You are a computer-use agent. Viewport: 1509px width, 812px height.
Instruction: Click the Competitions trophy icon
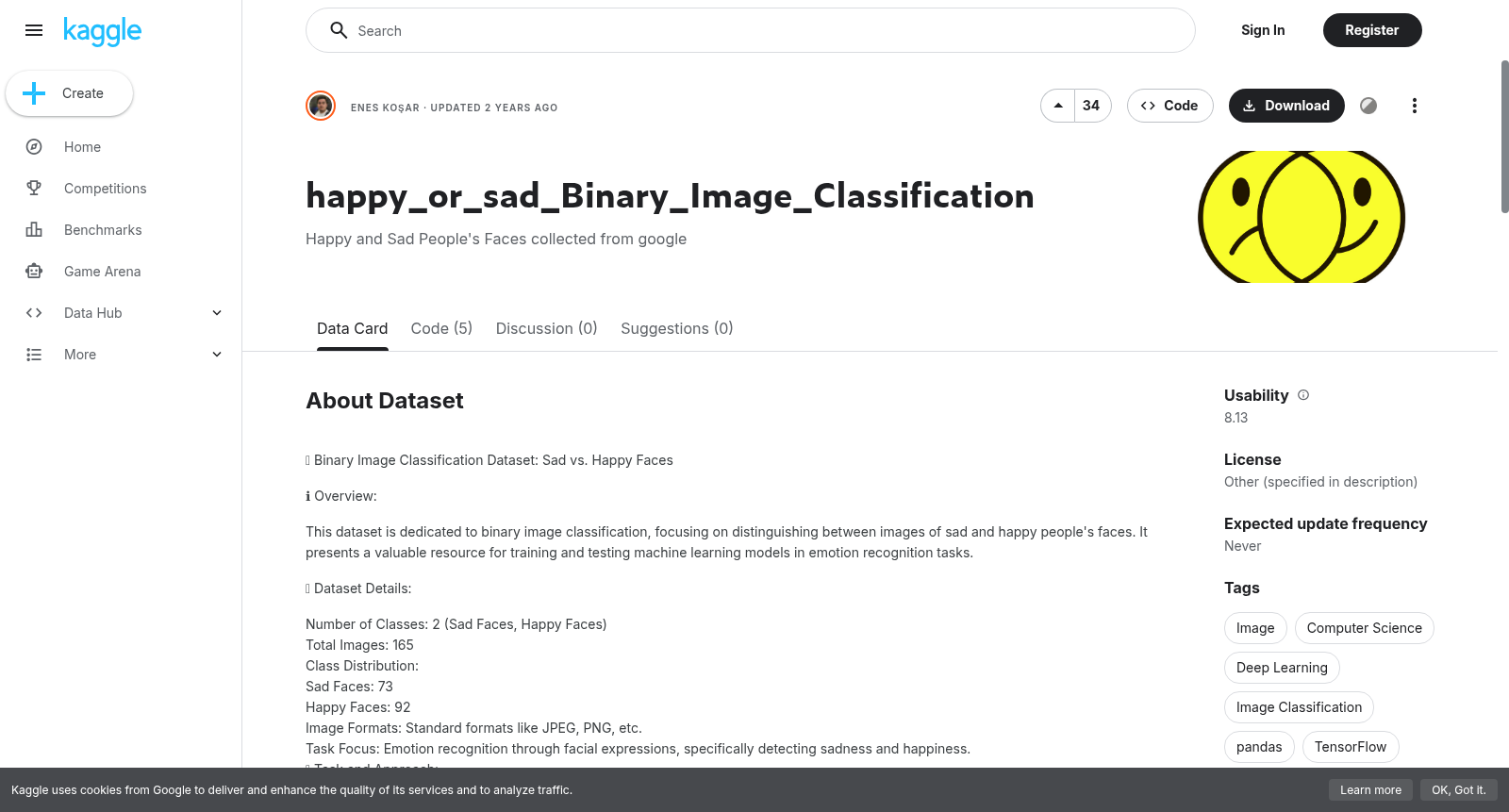(34, 189)
